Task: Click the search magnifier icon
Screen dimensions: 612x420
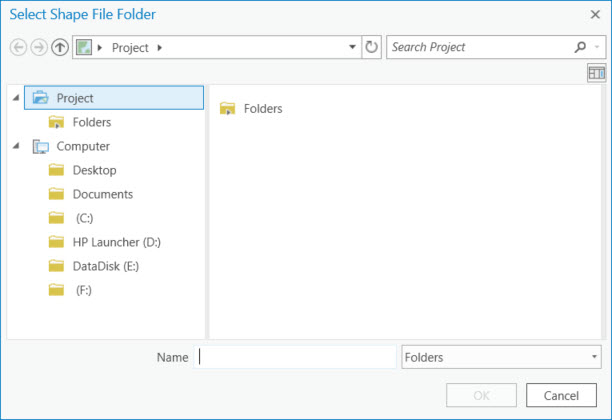Action: (x=580, y=47)
